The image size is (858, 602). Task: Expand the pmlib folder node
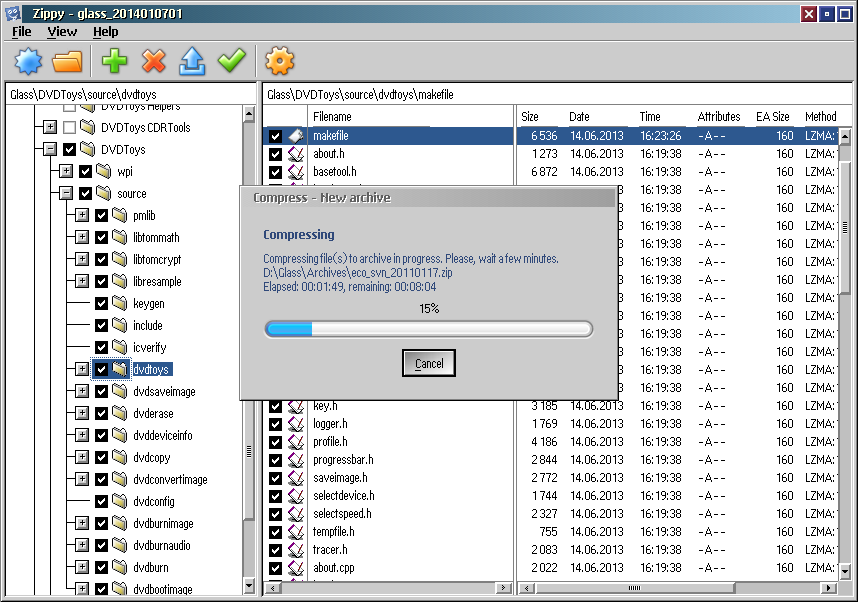82,216
